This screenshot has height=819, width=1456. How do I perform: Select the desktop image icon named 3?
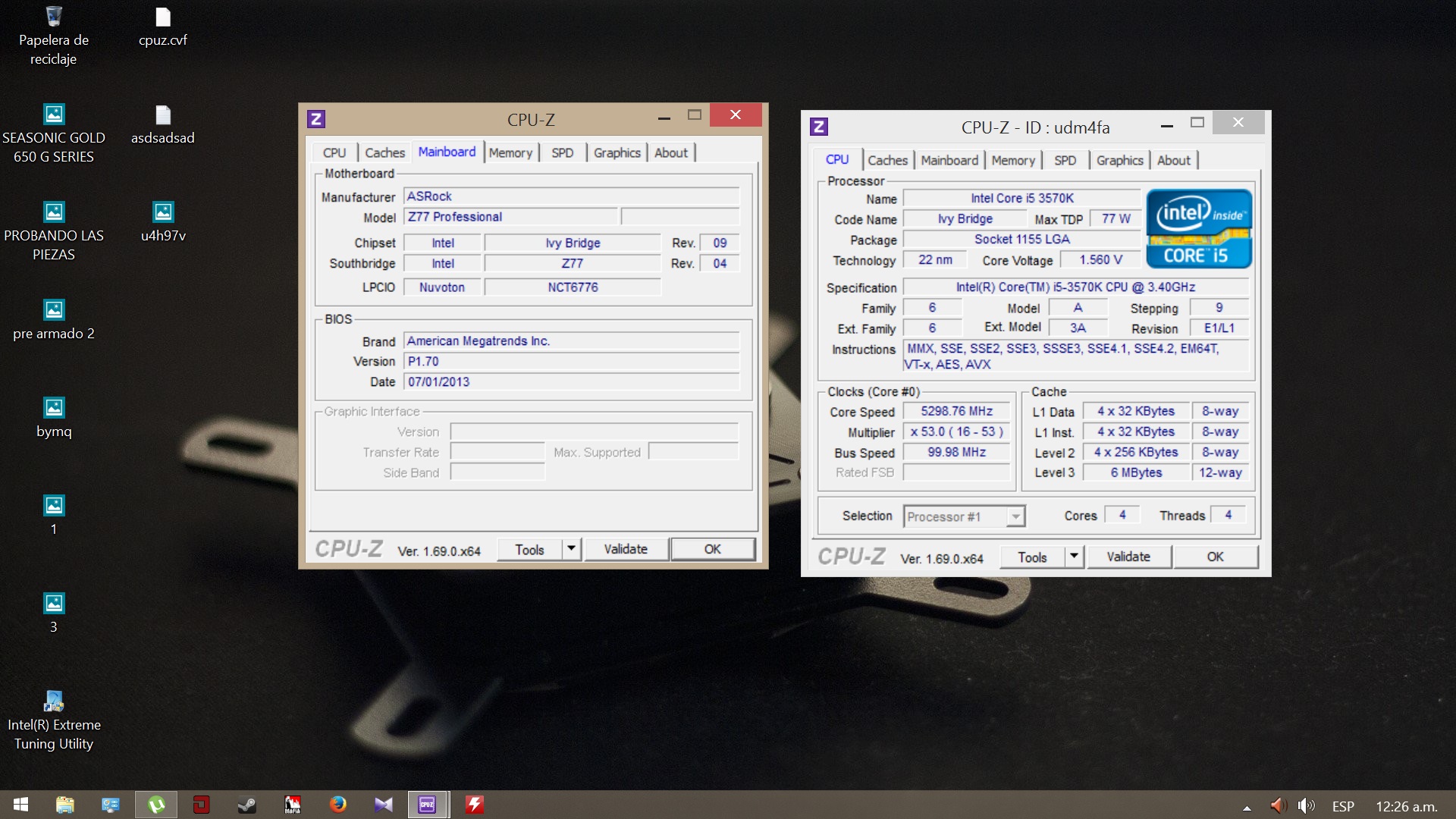(53, 613)
